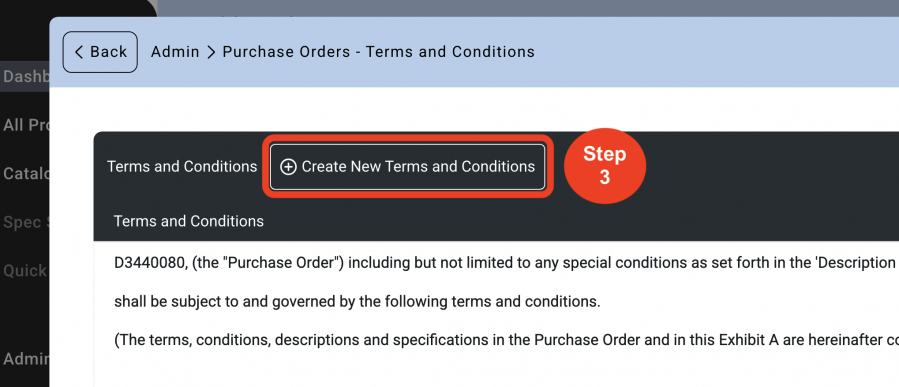Open All Projects item in the sidebar
Screen dimensions: 899x387
[x=25, y=125]
